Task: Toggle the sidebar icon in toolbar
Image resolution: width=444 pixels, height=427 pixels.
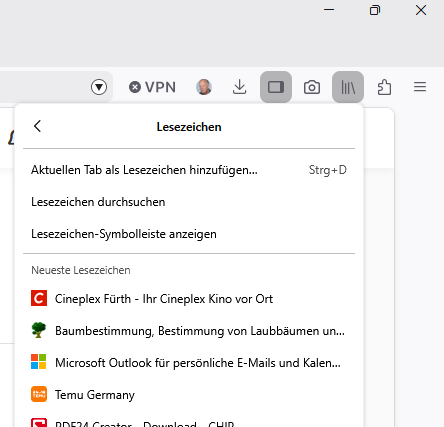Action: (276, 87)
